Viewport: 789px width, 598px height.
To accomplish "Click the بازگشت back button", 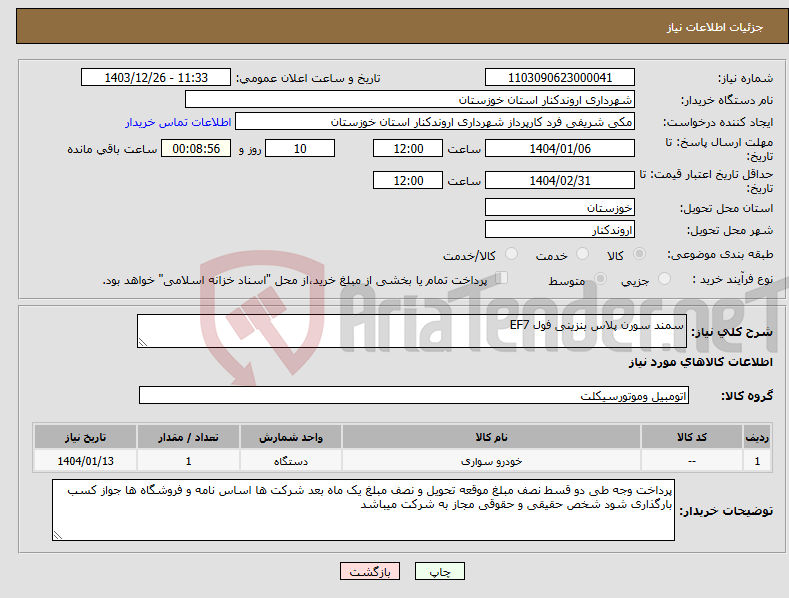I will click(370, 571).
